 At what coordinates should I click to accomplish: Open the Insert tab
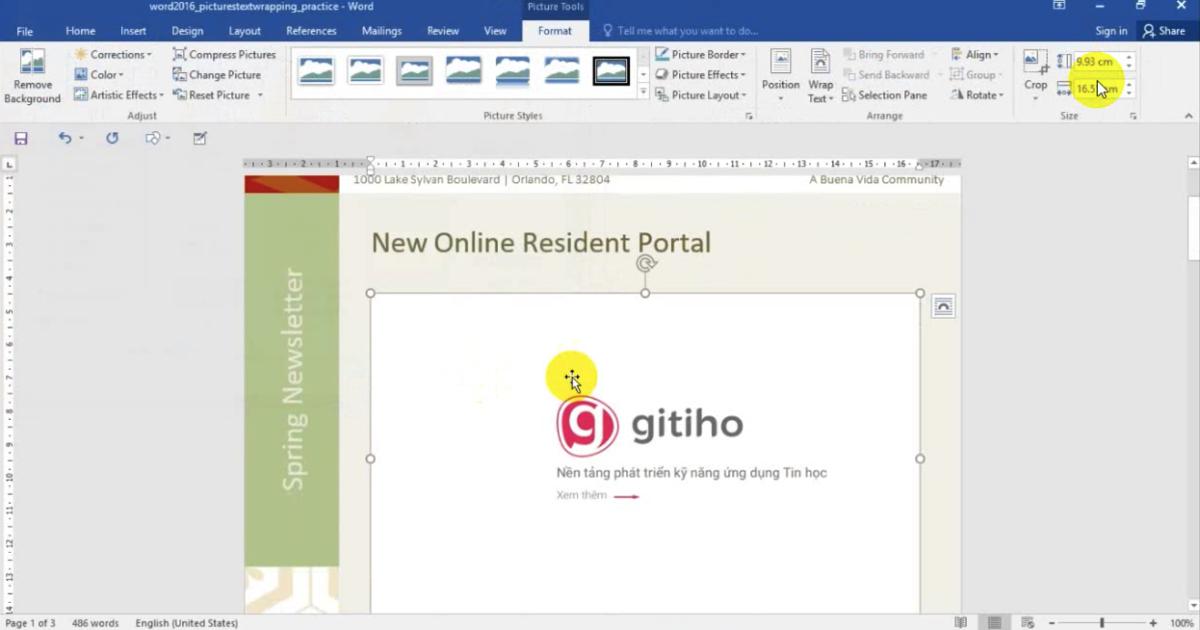(x=133, y=31)
